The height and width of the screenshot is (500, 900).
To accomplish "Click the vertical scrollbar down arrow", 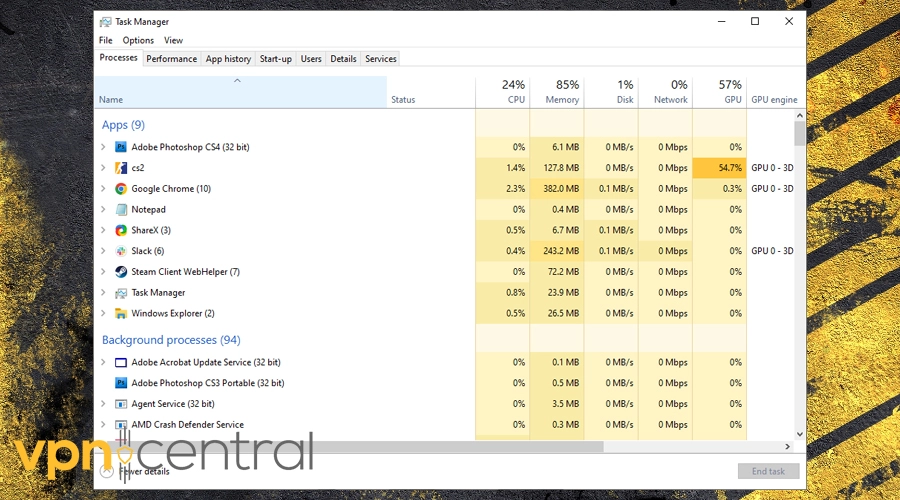I will [x=800, y=435].
